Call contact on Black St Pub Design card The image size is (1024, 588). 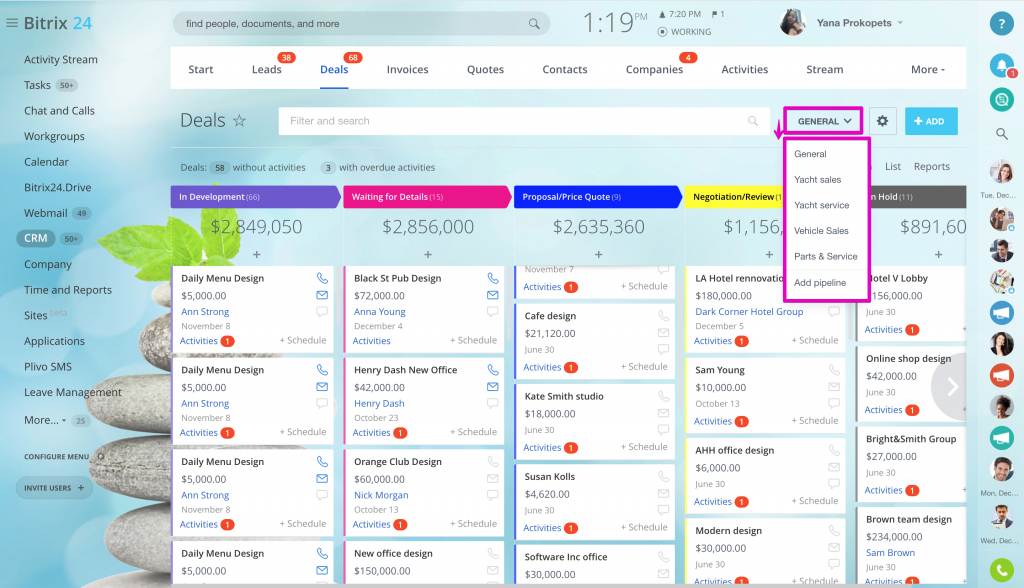point(493,278)
